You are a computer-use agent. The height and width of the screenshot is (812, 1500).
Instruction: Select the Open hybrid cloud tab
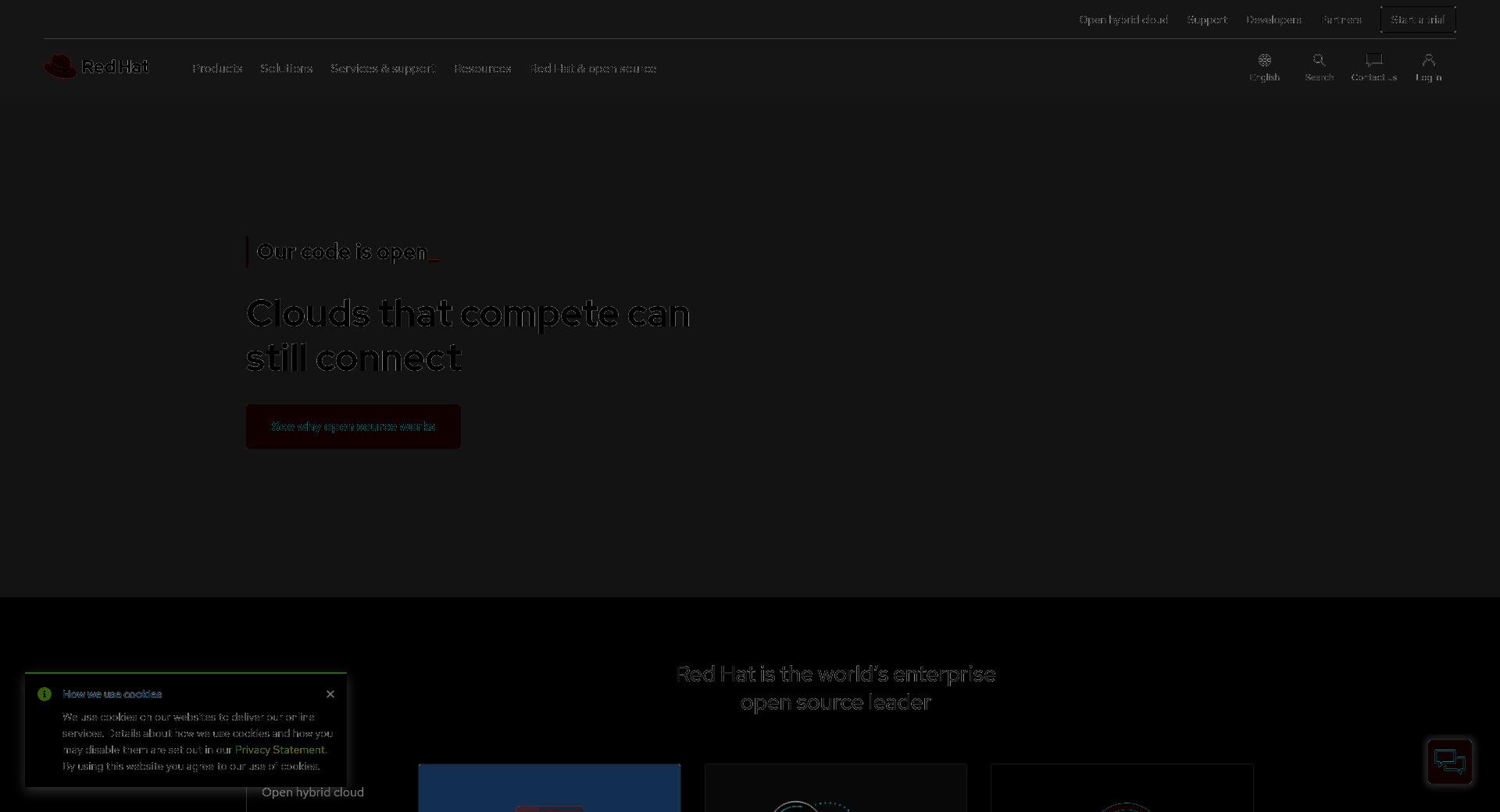(x=312, y=792)
